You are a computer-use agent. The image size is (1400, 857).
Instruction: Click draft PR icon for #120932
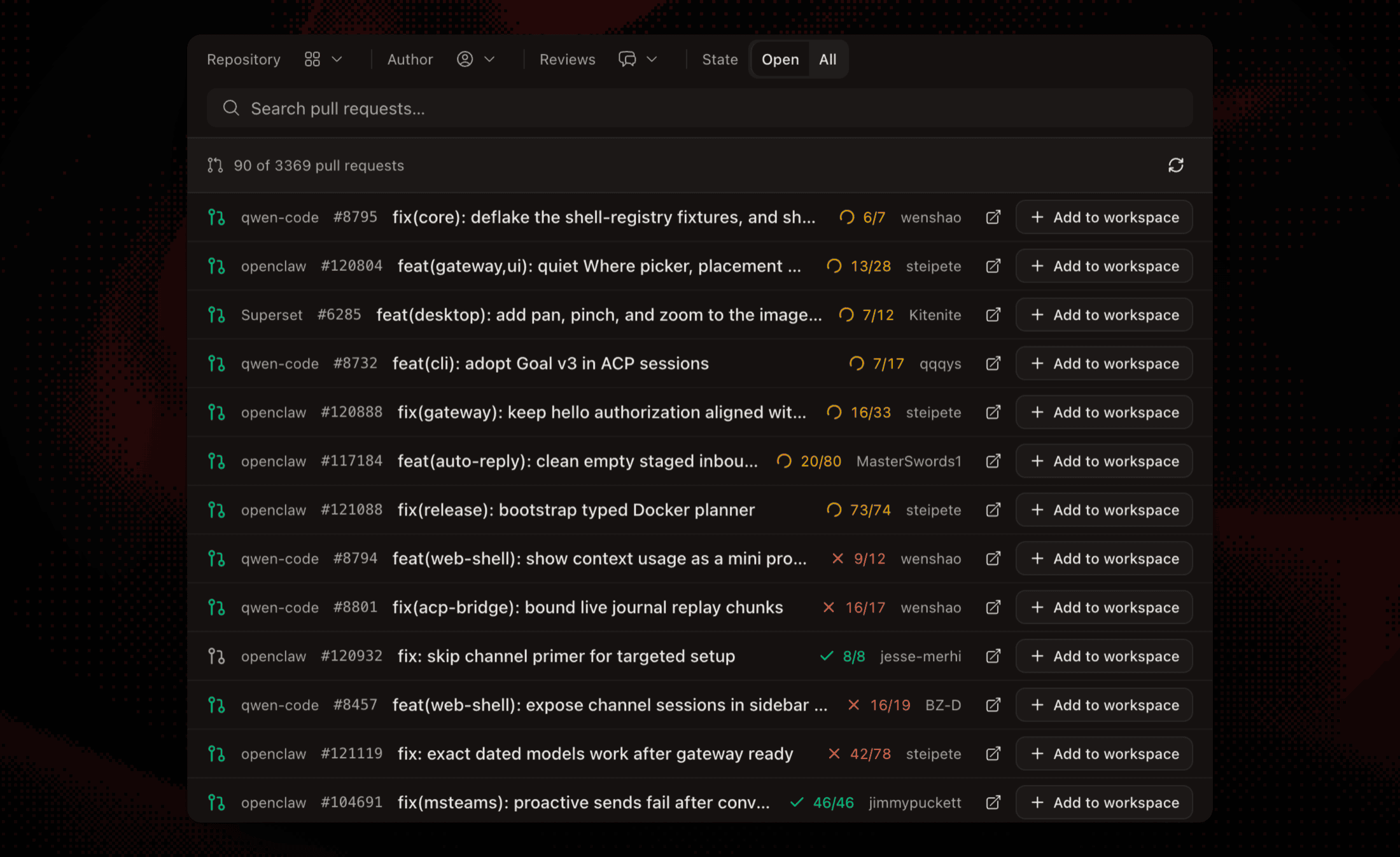point(216,656)
